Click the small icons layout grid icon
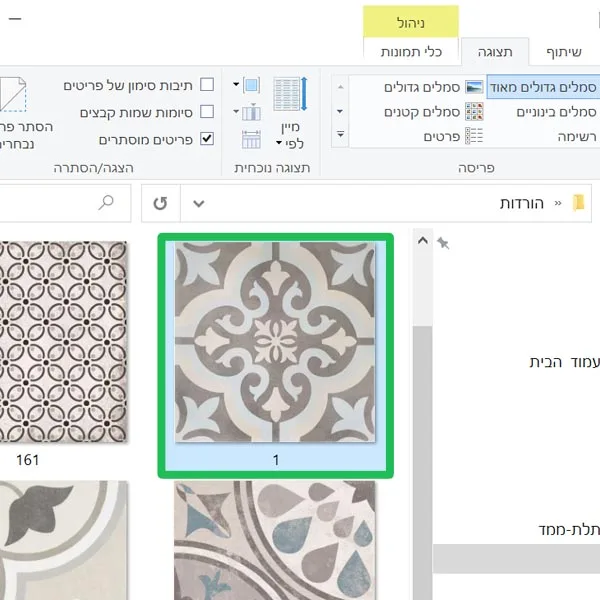The image size is (600, 600). pos(474,112)
